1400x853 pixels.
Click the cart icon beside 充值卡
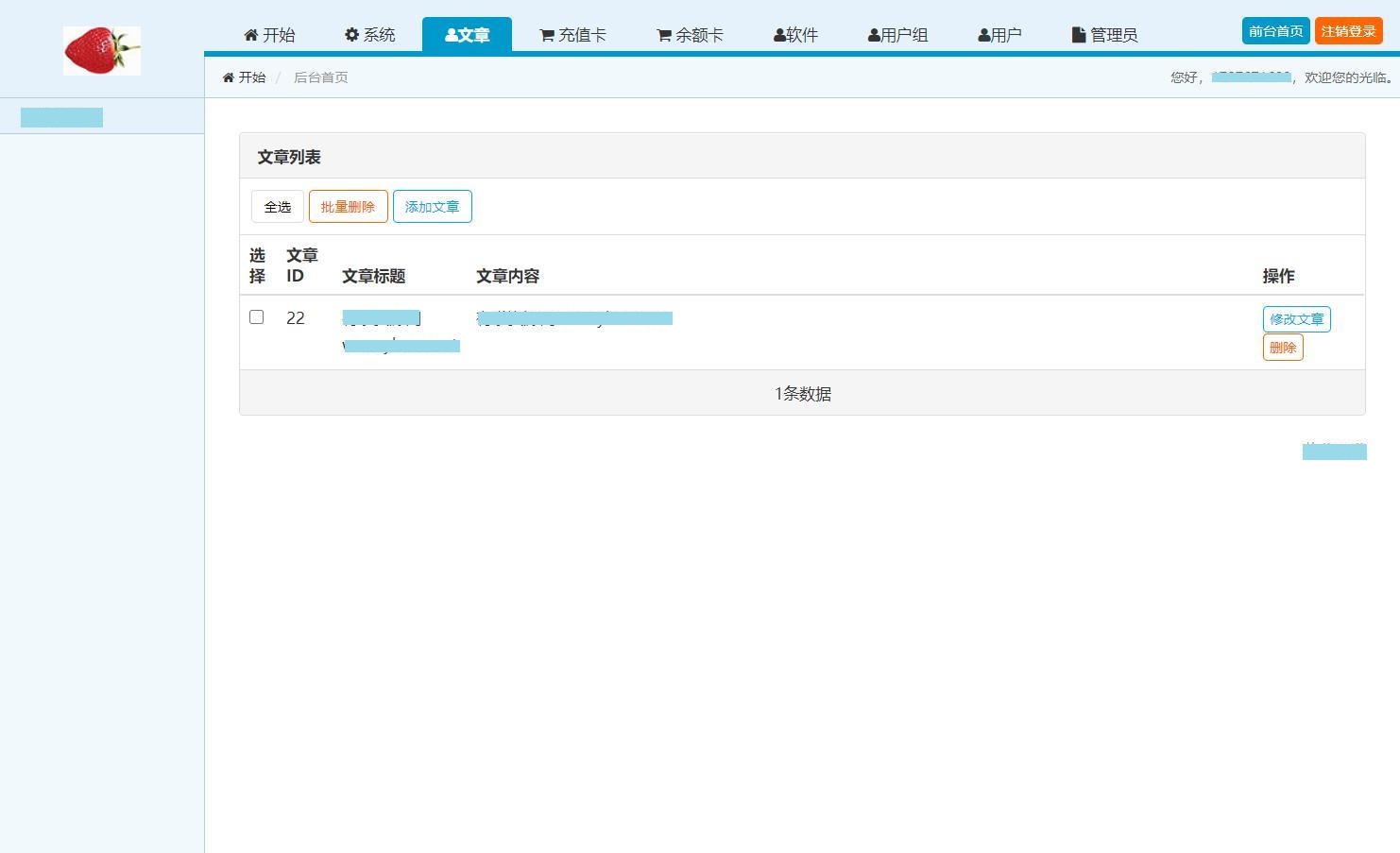(x=547, y=35)
